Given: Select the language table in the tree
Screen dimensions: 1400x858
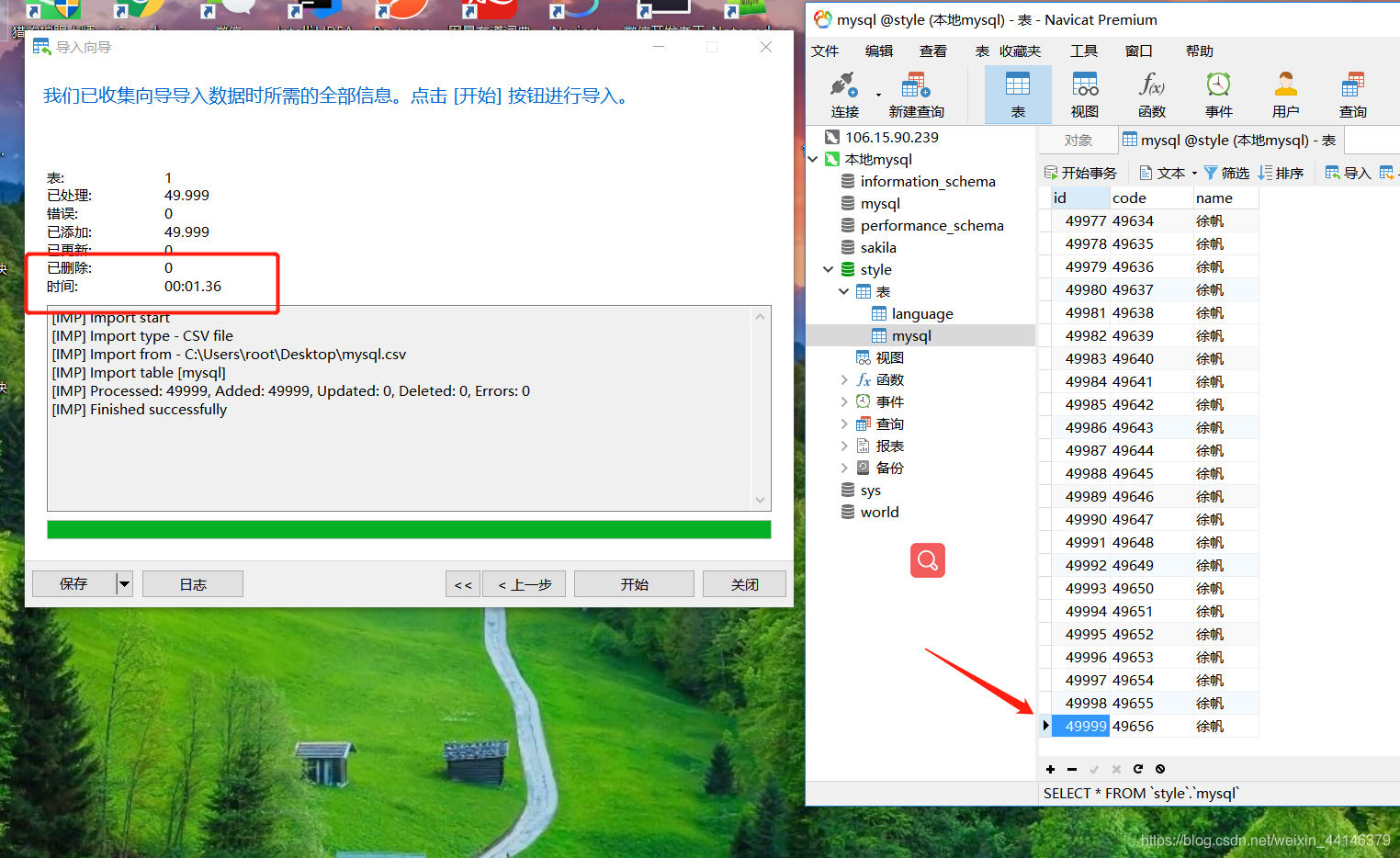Looking at the screenshot, I should tap(922, 313).
